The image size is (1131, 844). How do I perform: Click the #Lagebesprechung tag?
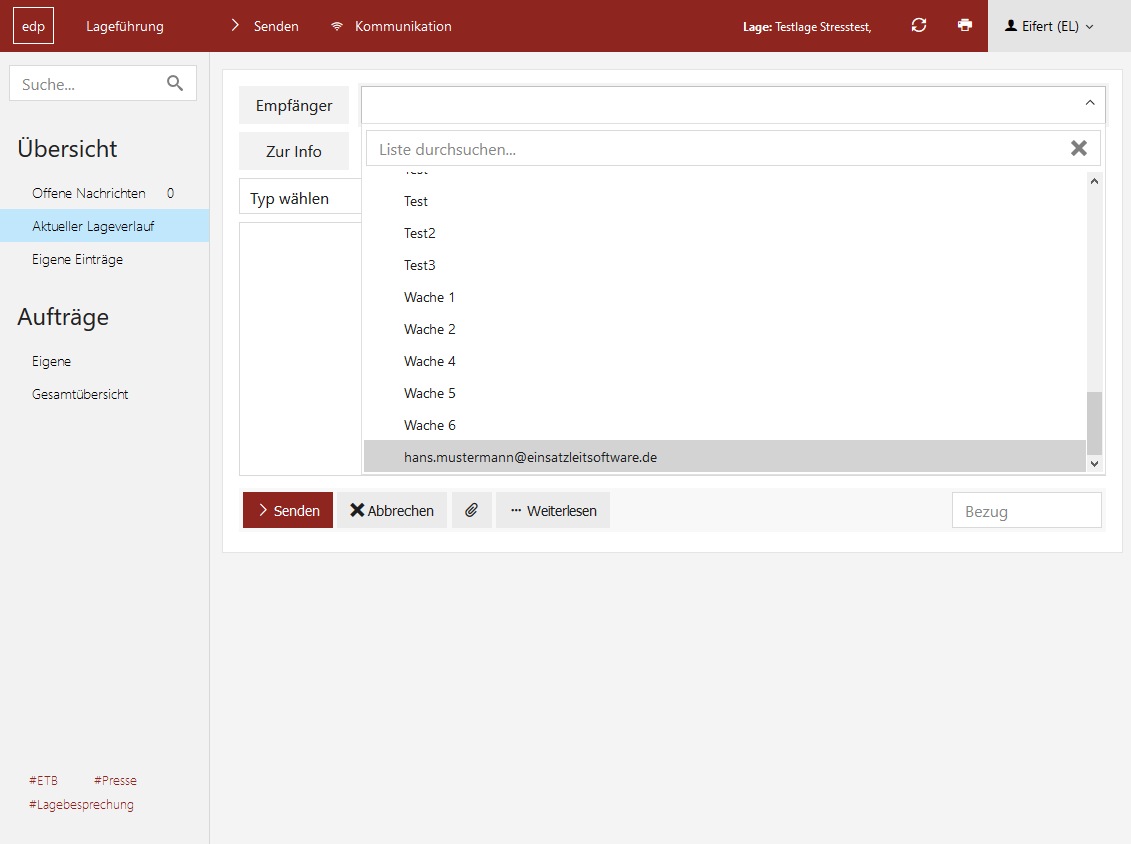tap(82, 804)
